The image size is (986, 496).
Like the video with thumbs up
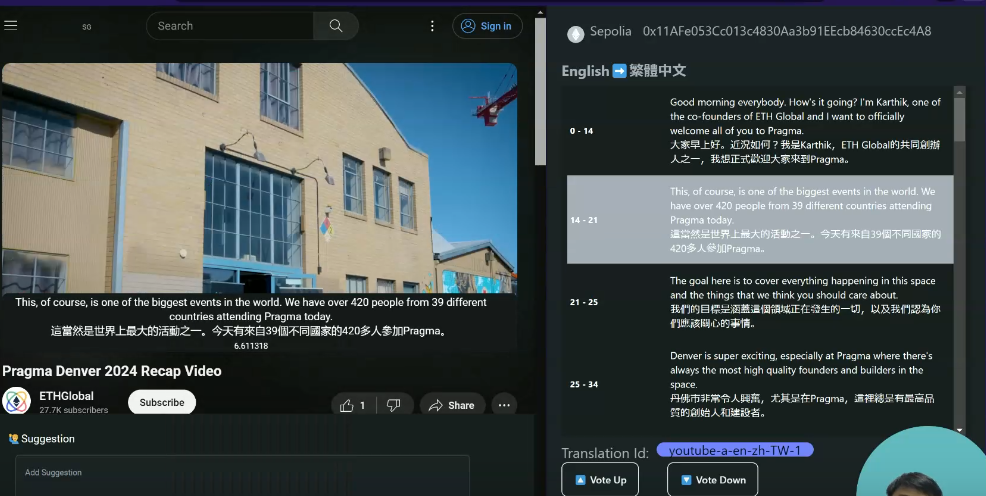(x=353, y=405)
